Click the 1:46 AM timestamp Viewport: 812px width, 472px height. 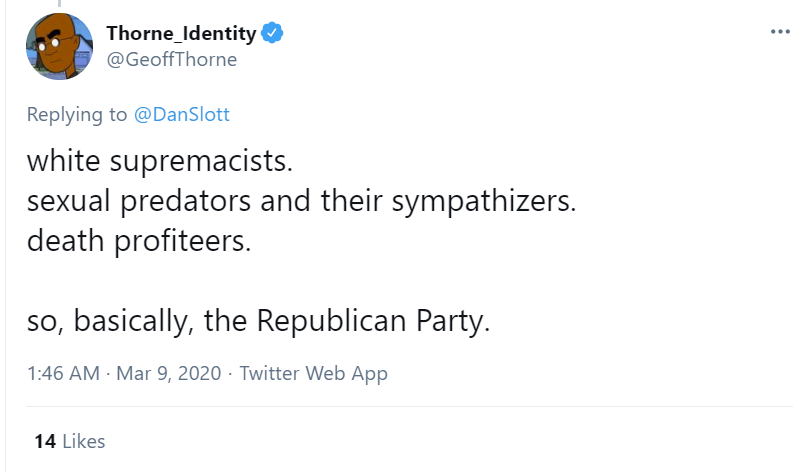coord(63,374)
